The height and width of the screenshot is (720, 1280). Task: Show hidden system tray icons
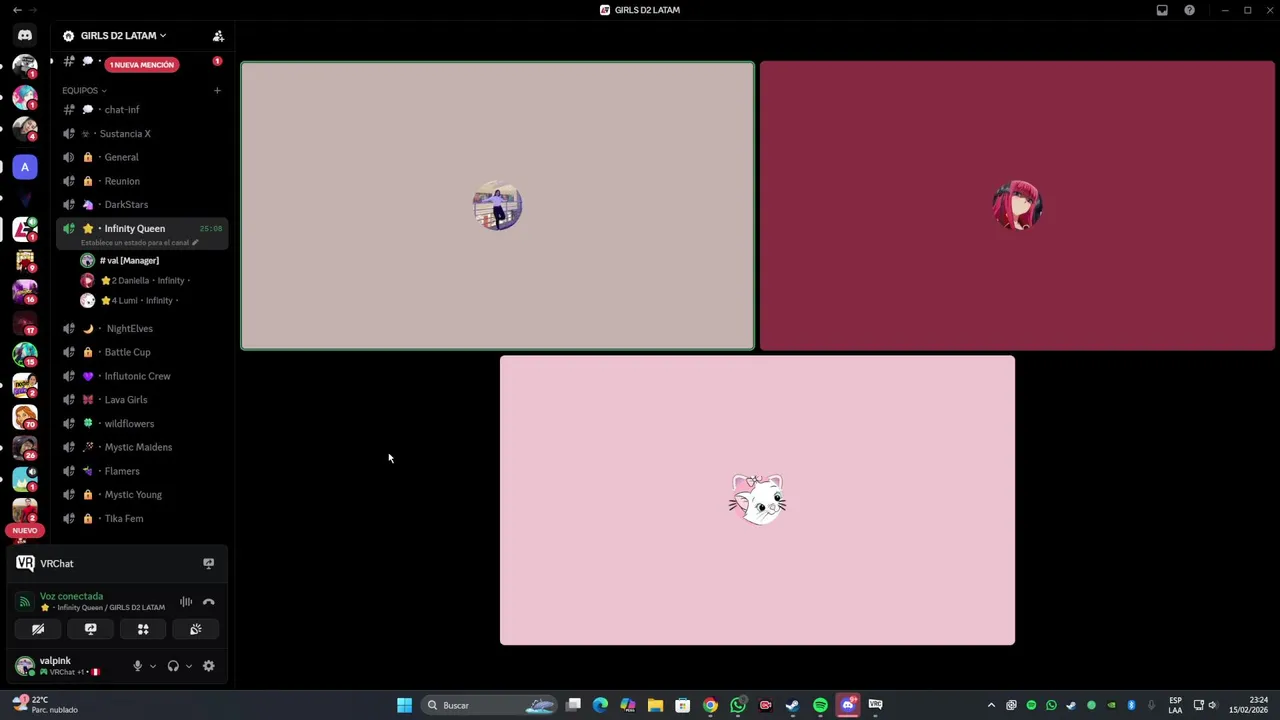(x=991, y=705)
